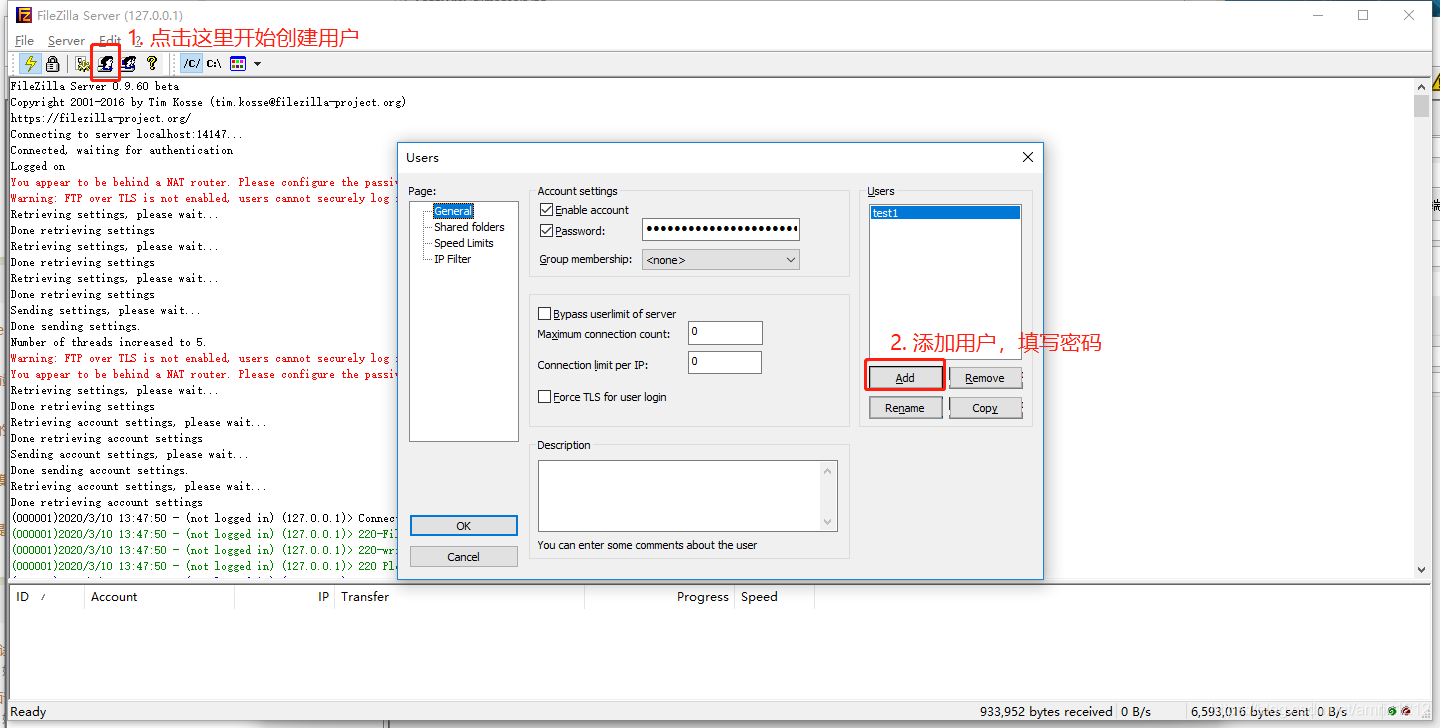
Task: Click the Description box scroll-up arrow
Action: 827,470
